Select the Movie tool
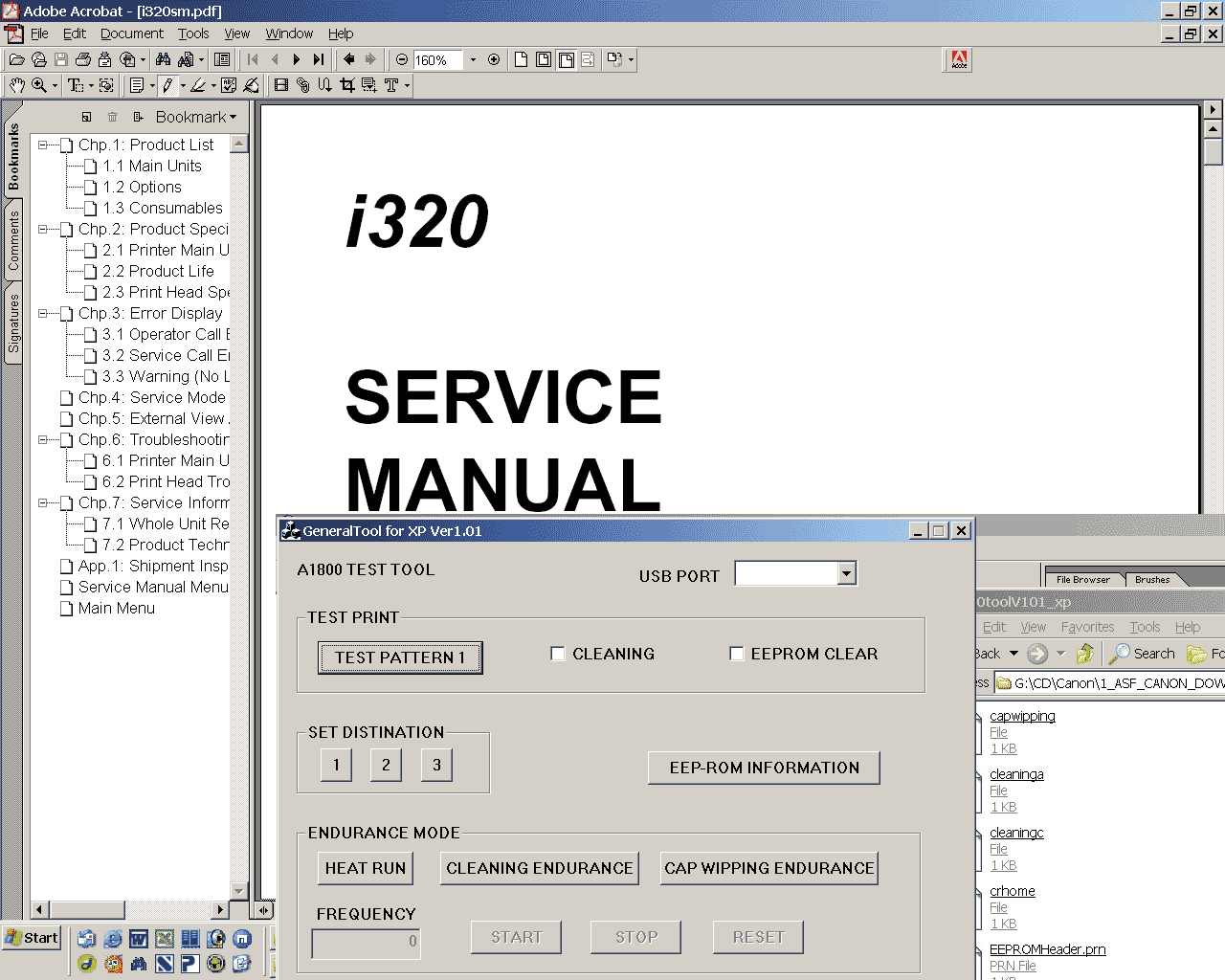This screenshot has height=980, width=1225. pyautogui.click(x=280, y=85)
